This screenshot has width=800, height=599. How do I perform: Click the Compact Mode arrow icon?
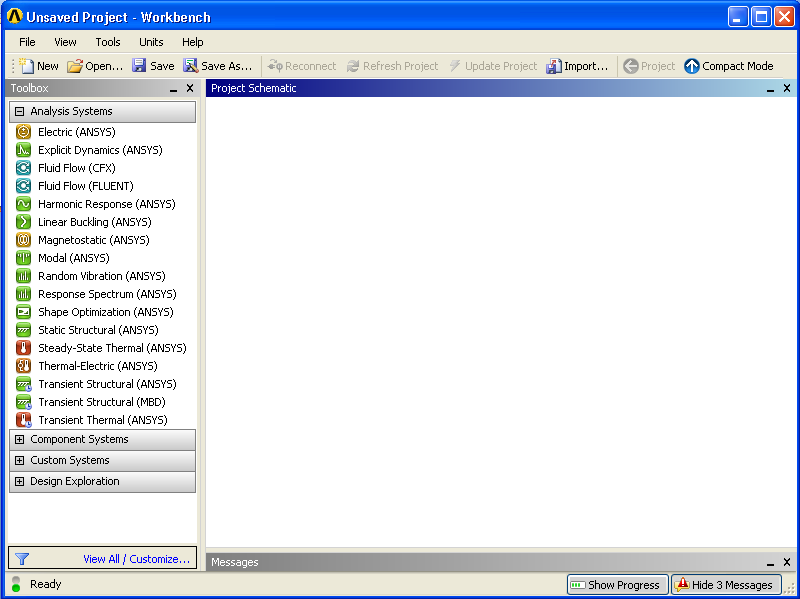pyautogui.click(x=692, y=66)
